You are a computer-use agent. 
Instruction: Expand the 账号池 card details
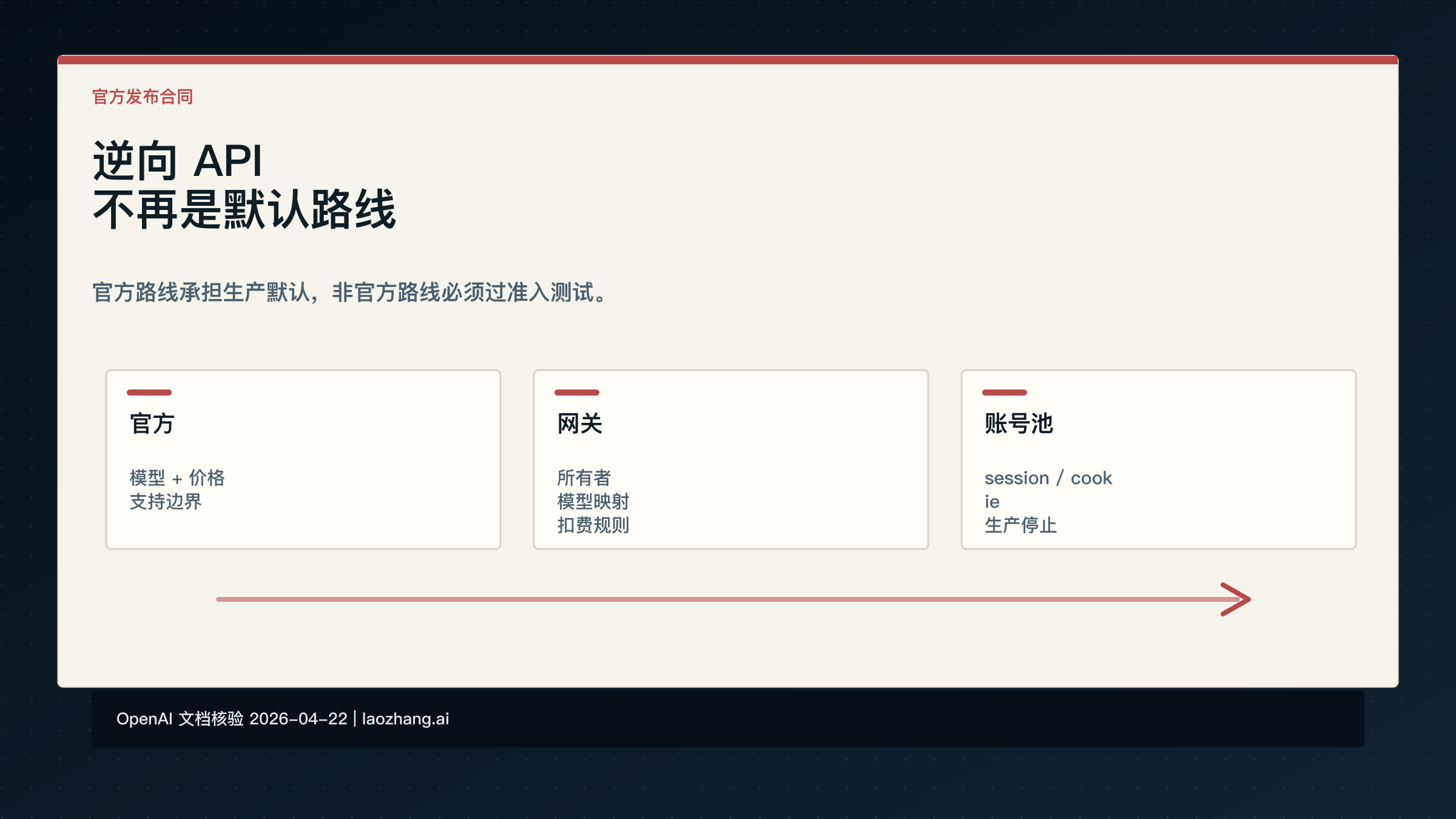[1048, 502]
